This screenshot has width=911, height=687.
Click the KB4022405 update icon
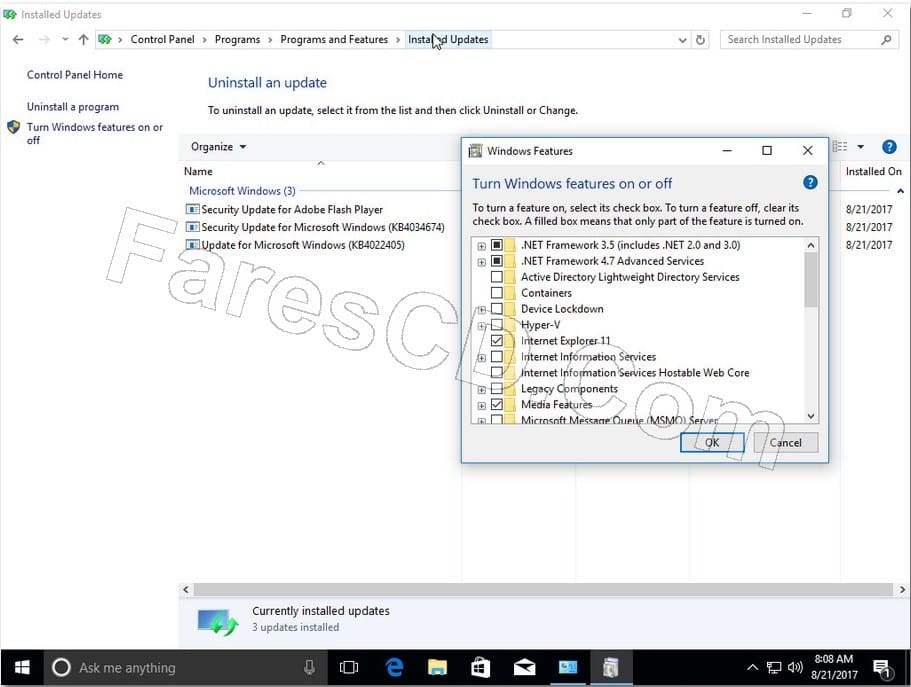pos(192,245)
